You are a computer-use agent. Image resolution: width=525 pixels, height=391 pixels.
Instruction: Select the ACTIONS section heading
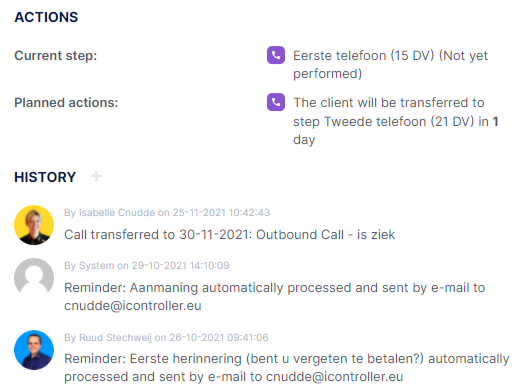tap(46, 17)
